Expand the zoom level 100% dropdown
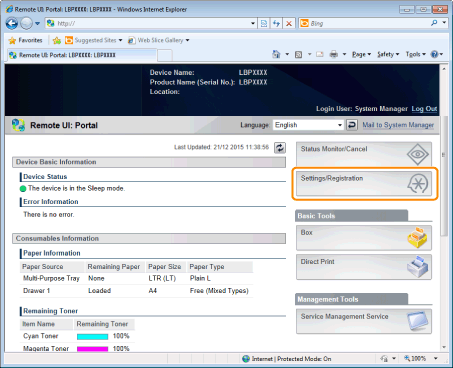This screenshot has width=453, height=368. (x=436, y=359)
